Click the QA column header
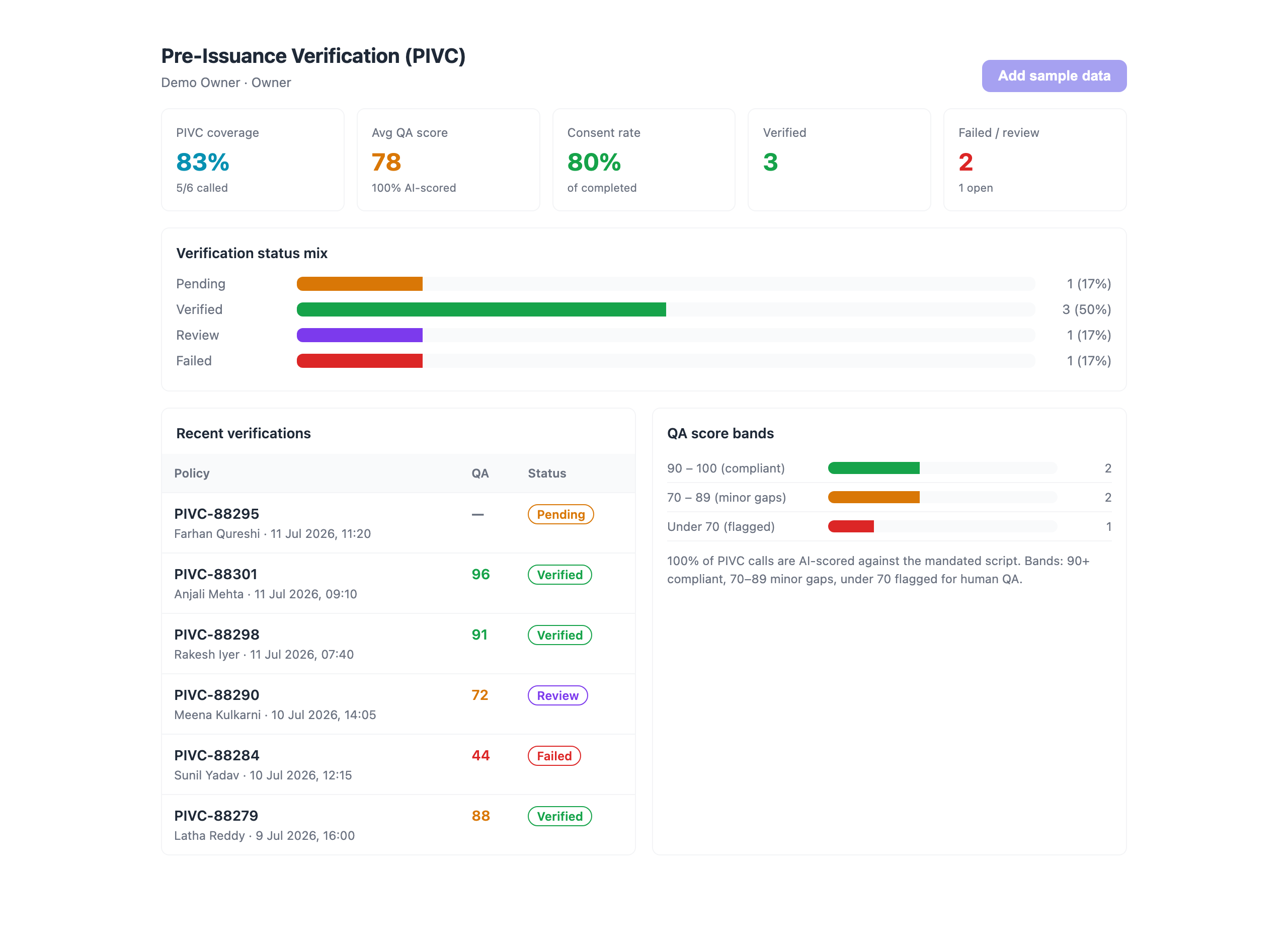Image resolution: width=1288 pixels, height=946 pixels. click(479, 473)
